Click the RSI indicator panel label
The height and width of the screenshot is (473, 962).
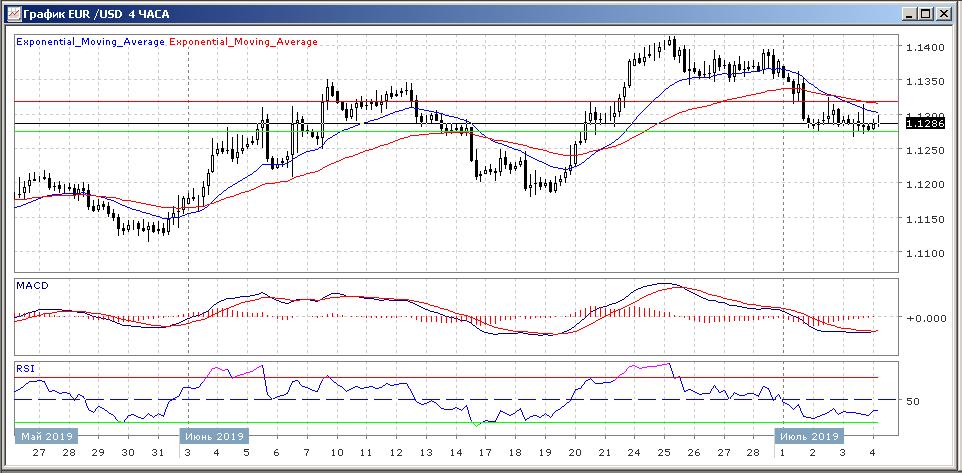point(25,368)
